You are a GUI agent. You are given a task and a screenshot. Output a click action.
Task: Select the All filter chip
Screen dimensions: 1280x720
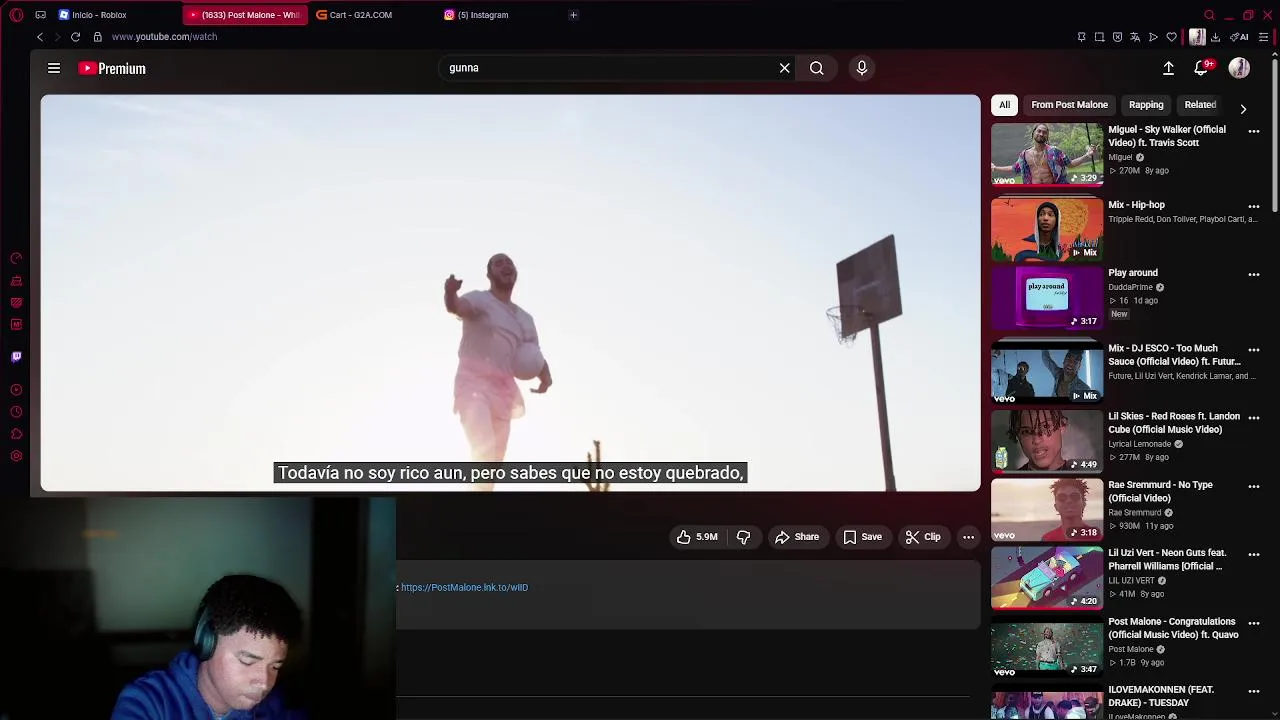[x=1004, y=105]
